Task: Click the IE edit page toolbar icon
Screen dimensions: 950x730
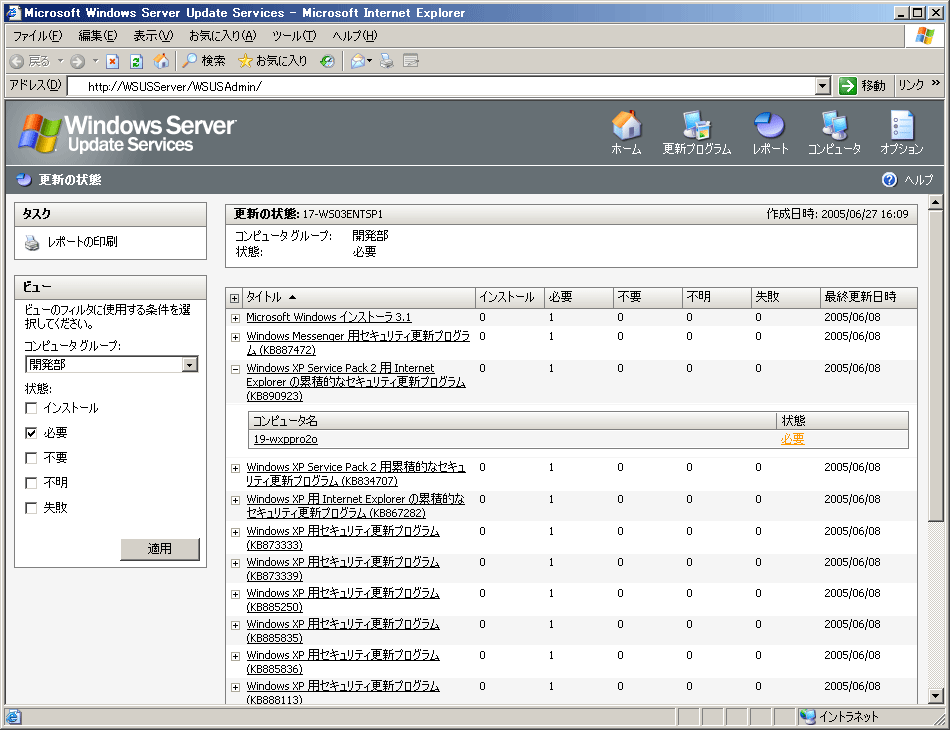Action: pos(411,61)
